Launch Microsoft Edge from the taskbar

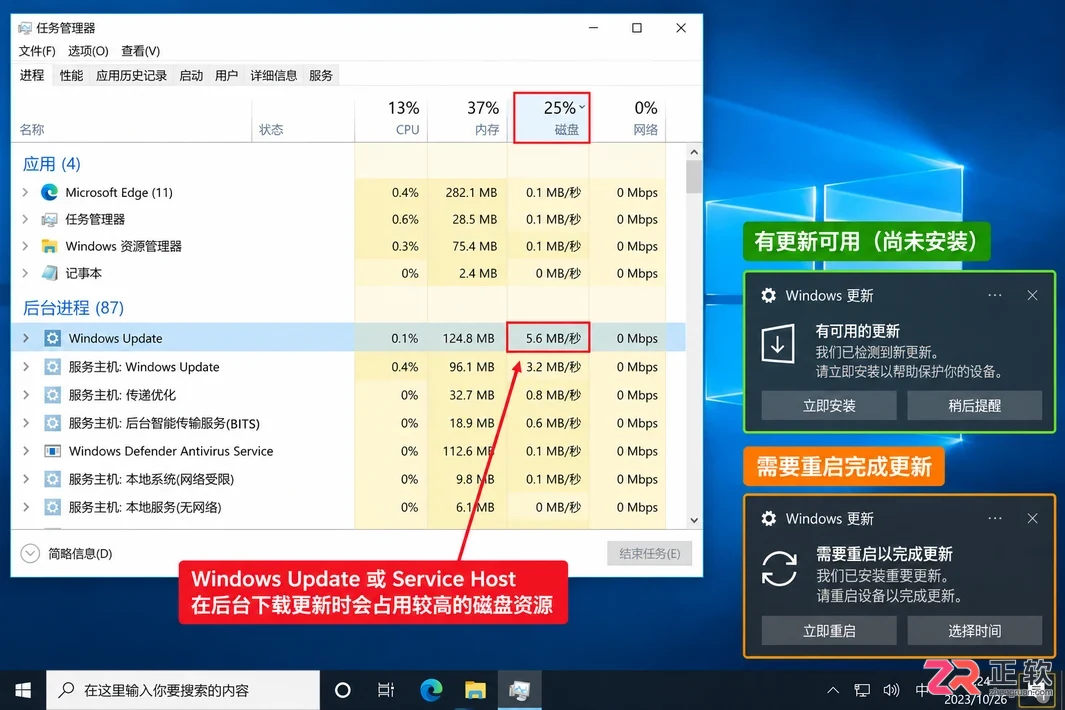pyautogui.click(x=431, y=690)
